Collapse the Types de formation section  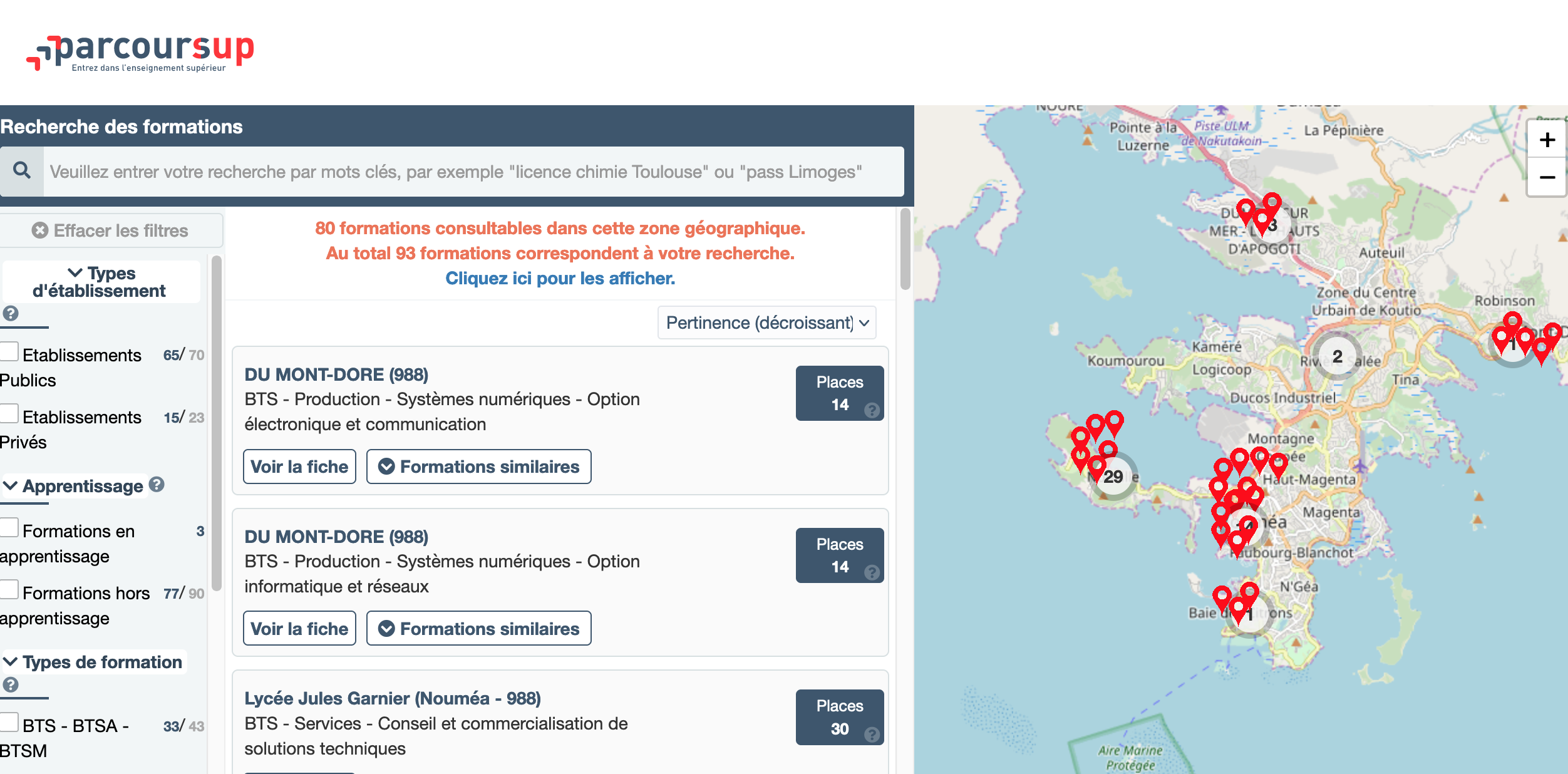(x=94, y=662)
